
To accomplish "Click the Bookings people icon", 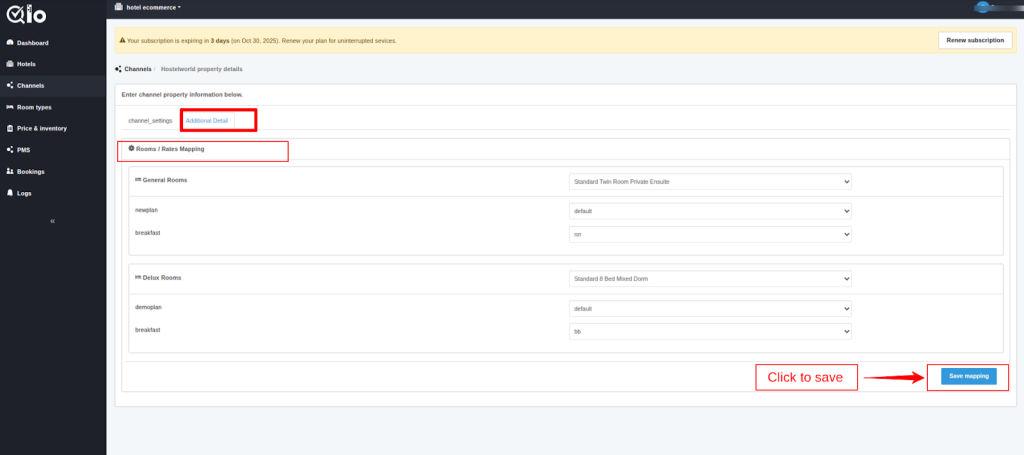I will click(x=10, y=171).
